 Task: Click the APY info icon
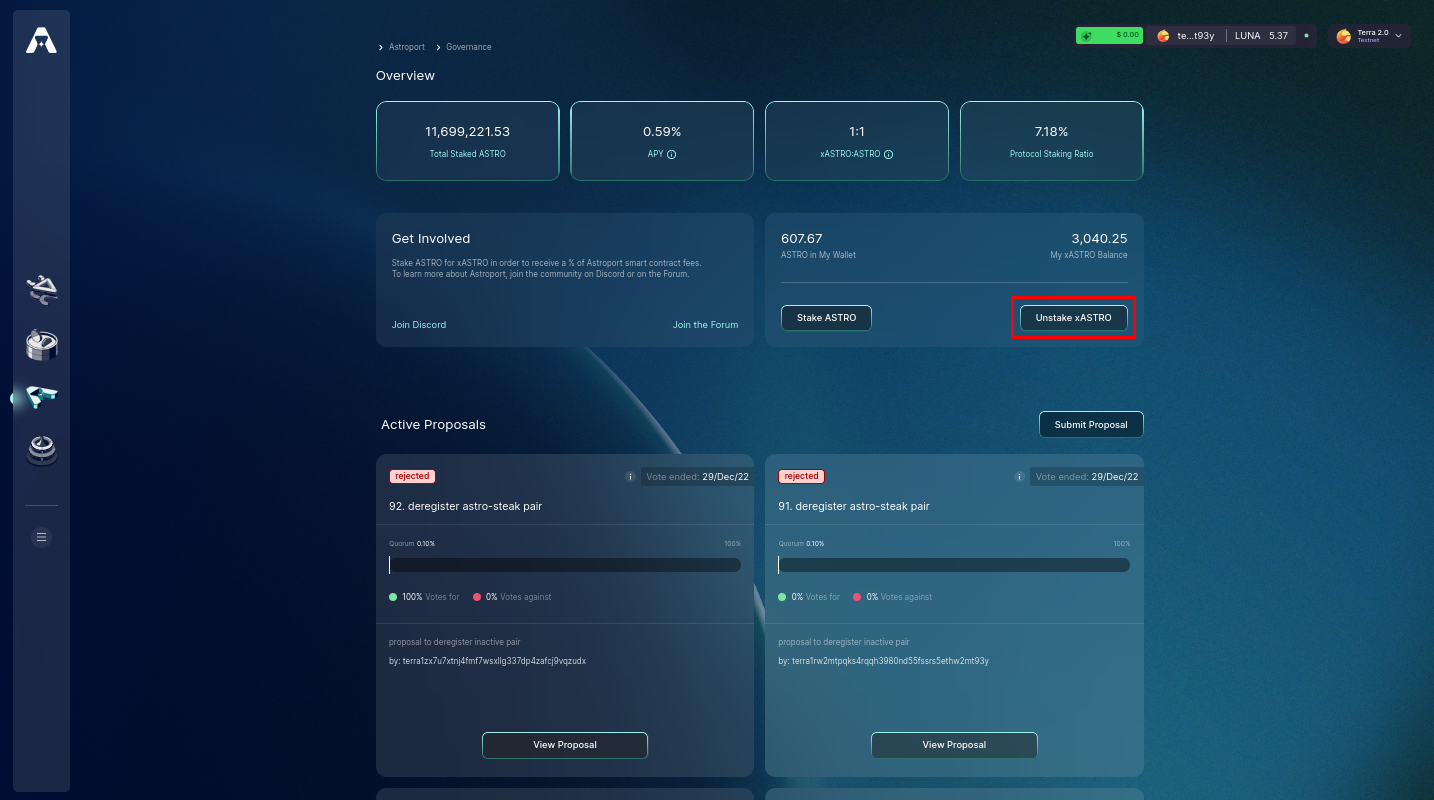coord(672,155)
